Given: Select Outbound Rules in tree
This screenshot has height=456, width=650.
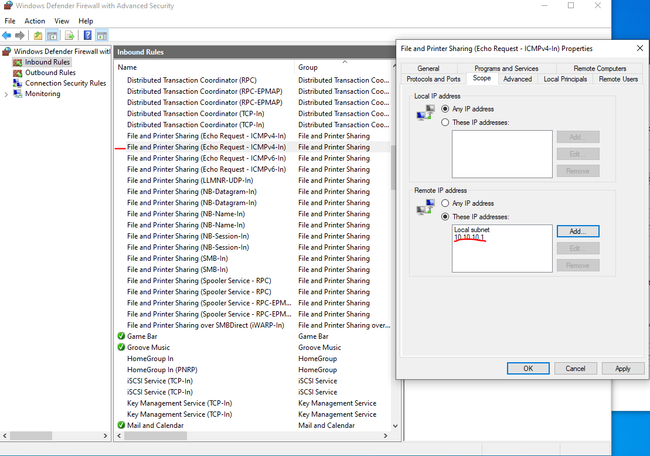Looking at the screenshot, I should click(50, 73).
